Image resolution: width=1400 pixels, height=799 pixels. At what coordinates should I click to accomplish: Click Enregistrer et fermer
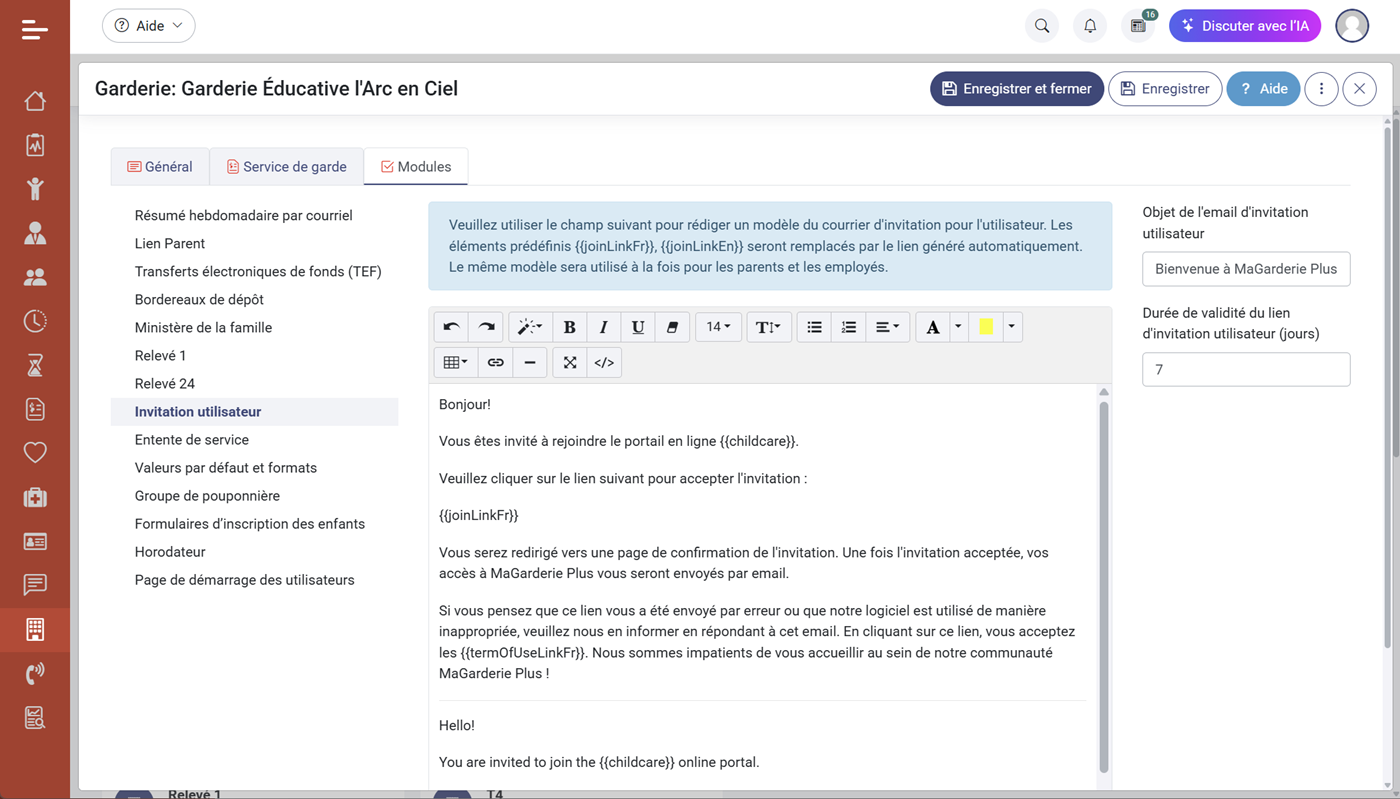(x=1017, y=89)
